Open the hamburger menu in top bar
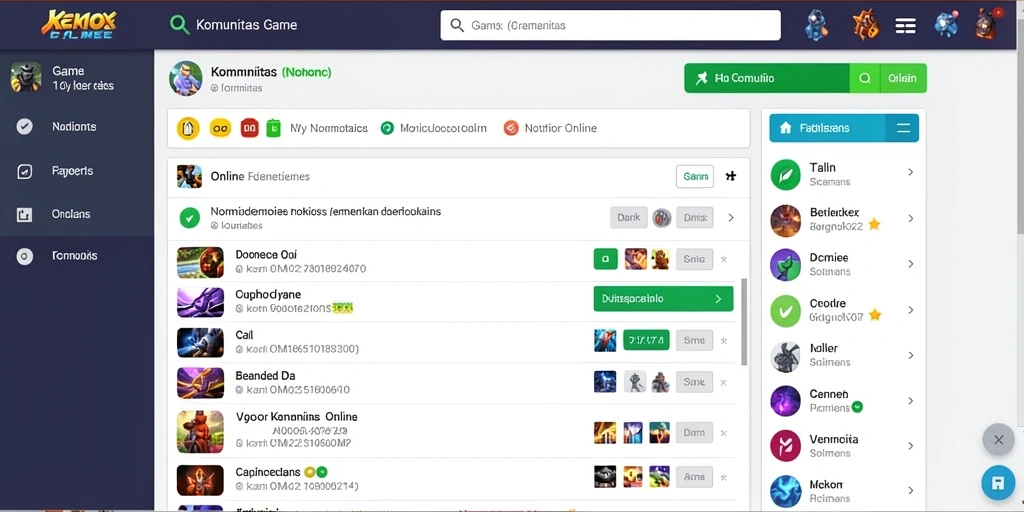The image size is (1024, 512). (x=905, y=25)
